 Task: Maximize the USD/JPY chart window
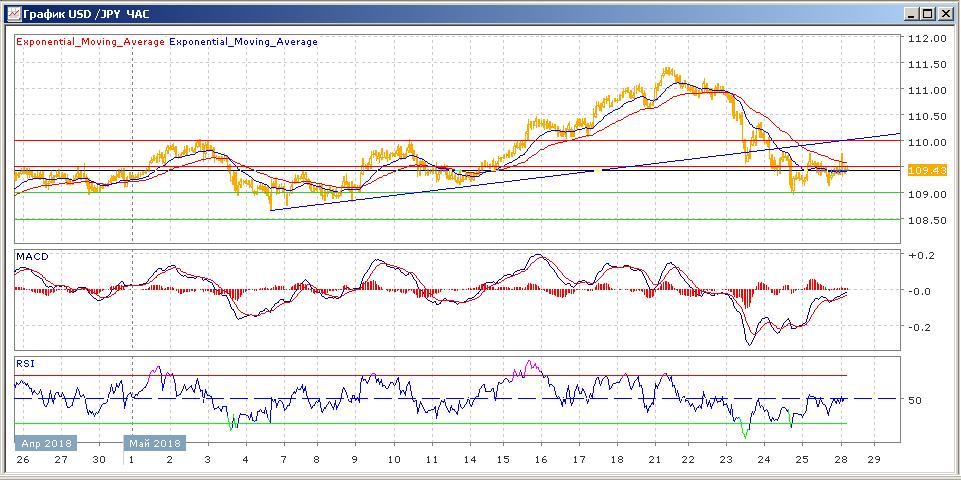927,13
